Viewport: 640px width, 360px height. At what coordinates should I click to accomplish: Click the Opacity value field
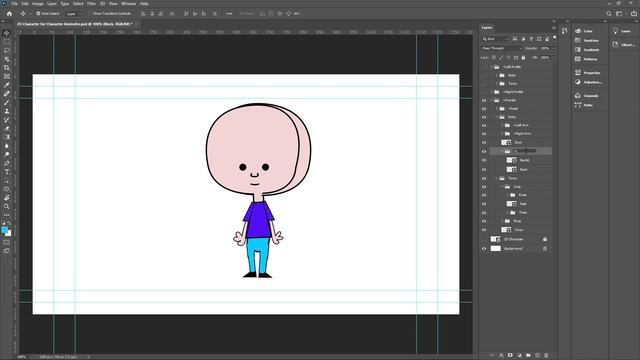(x=545, y=48)
